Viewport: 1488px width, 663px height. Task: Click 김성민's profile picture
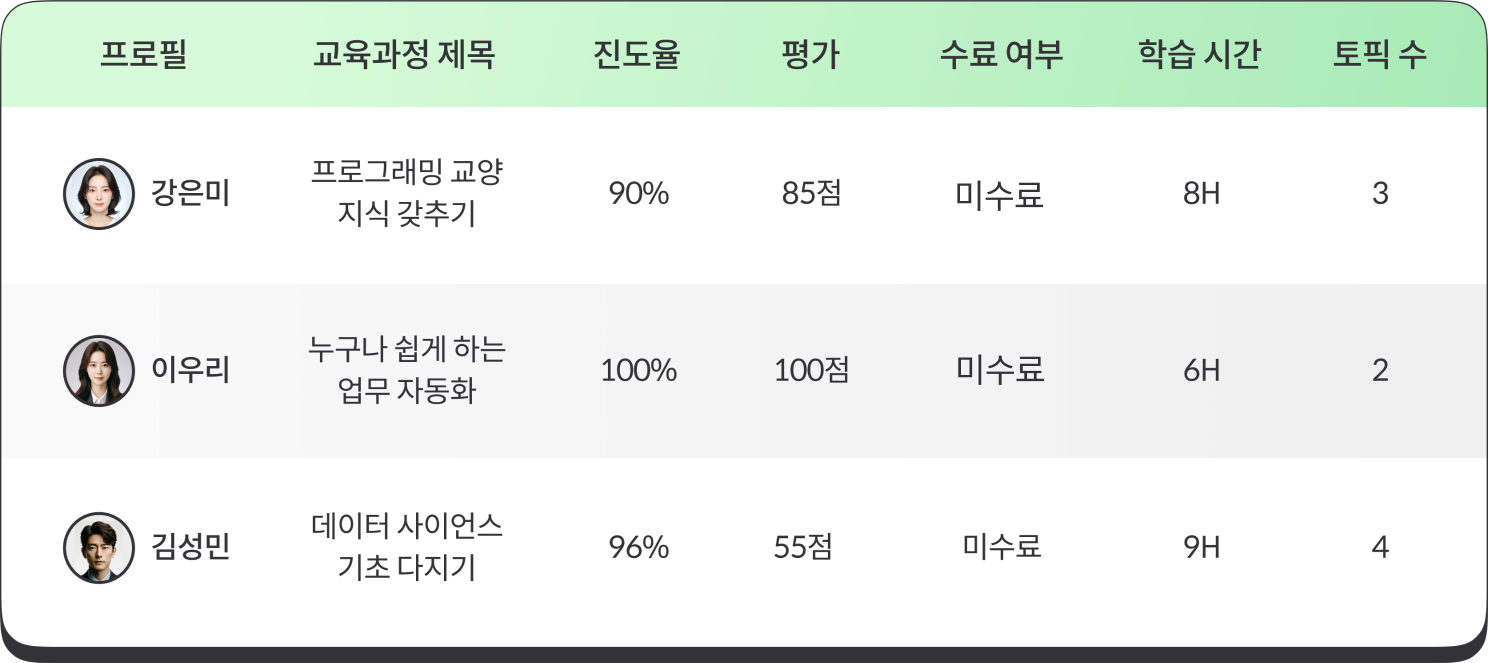99,548
